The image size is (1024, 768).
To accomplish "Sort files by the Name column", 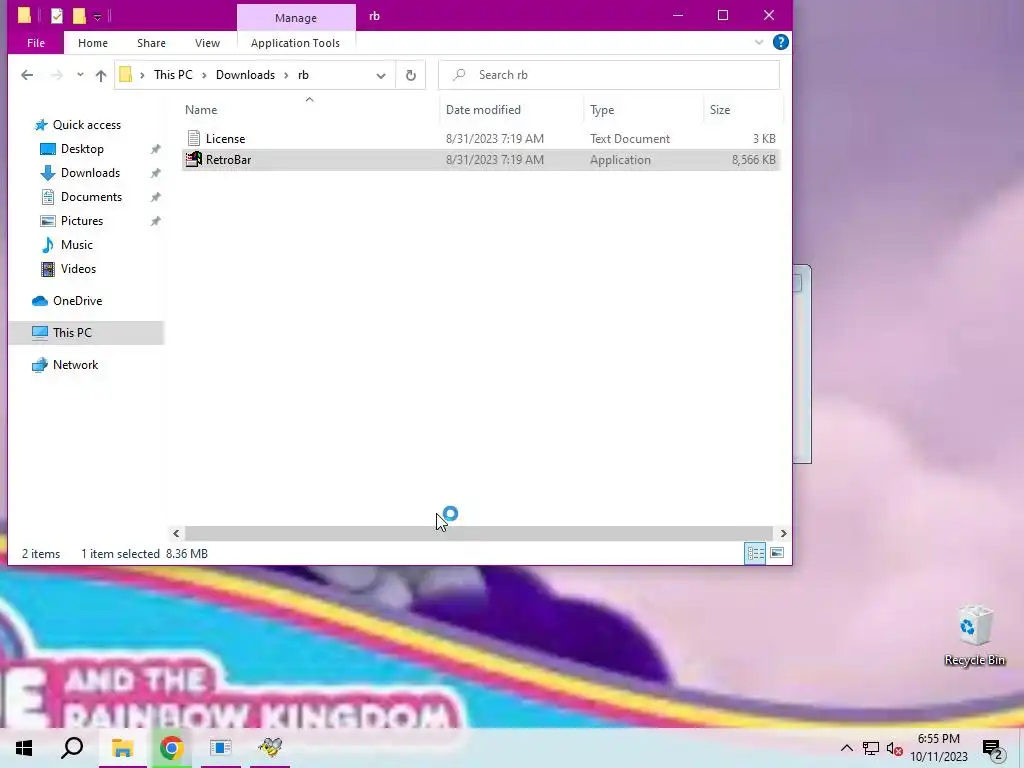I will (x=200, y=110).
